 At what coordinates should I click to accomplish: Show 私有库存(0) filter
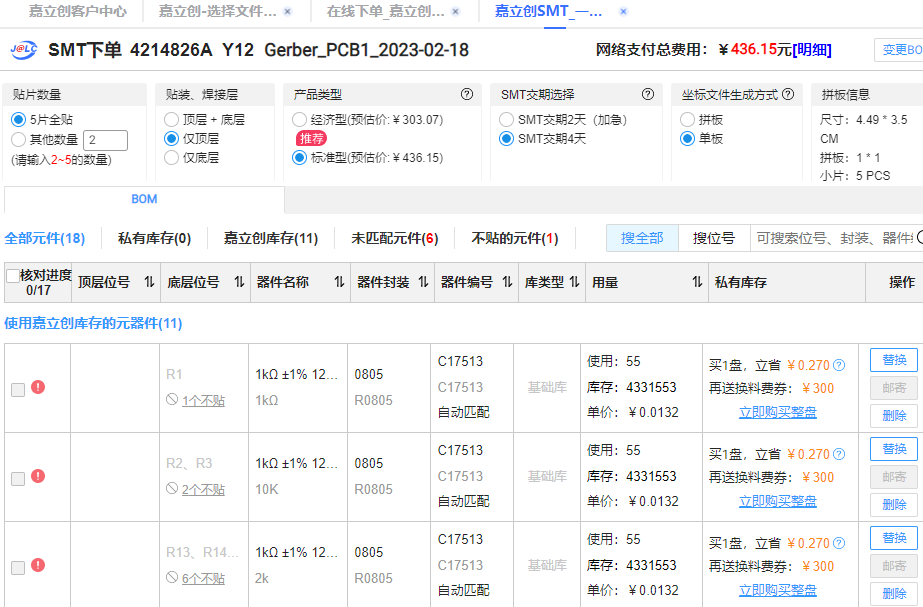click(154, 238)
